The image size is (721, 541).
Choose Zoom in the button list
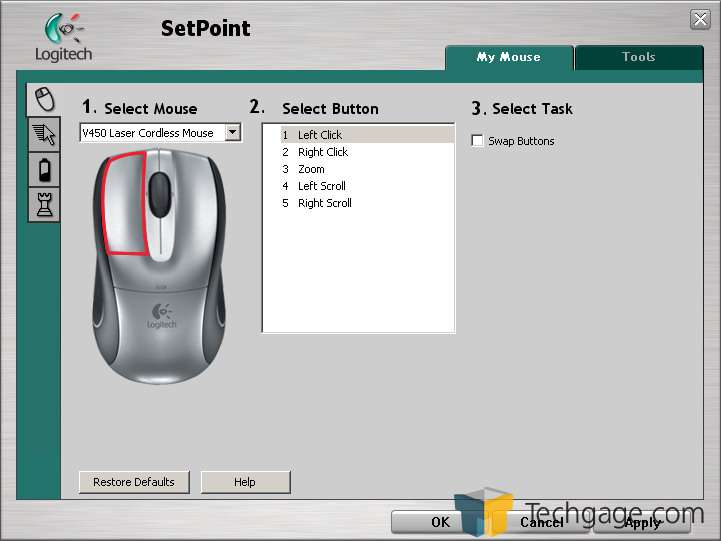311,169
